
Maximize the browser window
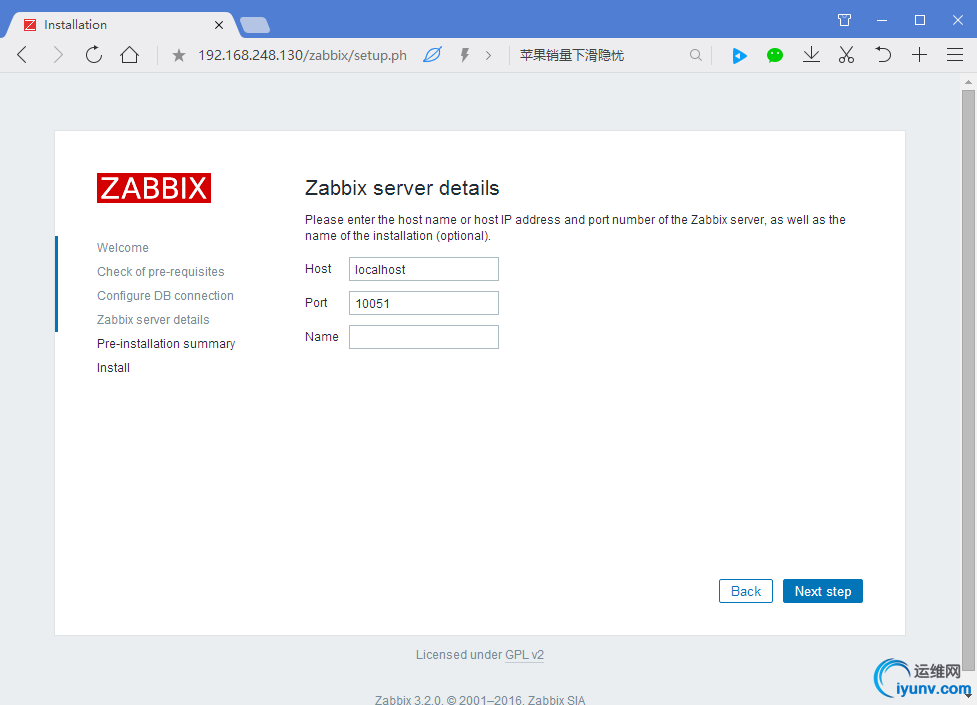pos(920,20)
